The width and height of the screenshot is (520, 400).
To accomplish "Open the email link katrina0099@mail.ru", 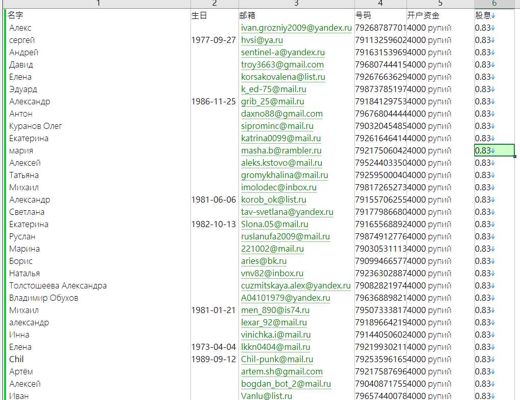I will (281, 138).
